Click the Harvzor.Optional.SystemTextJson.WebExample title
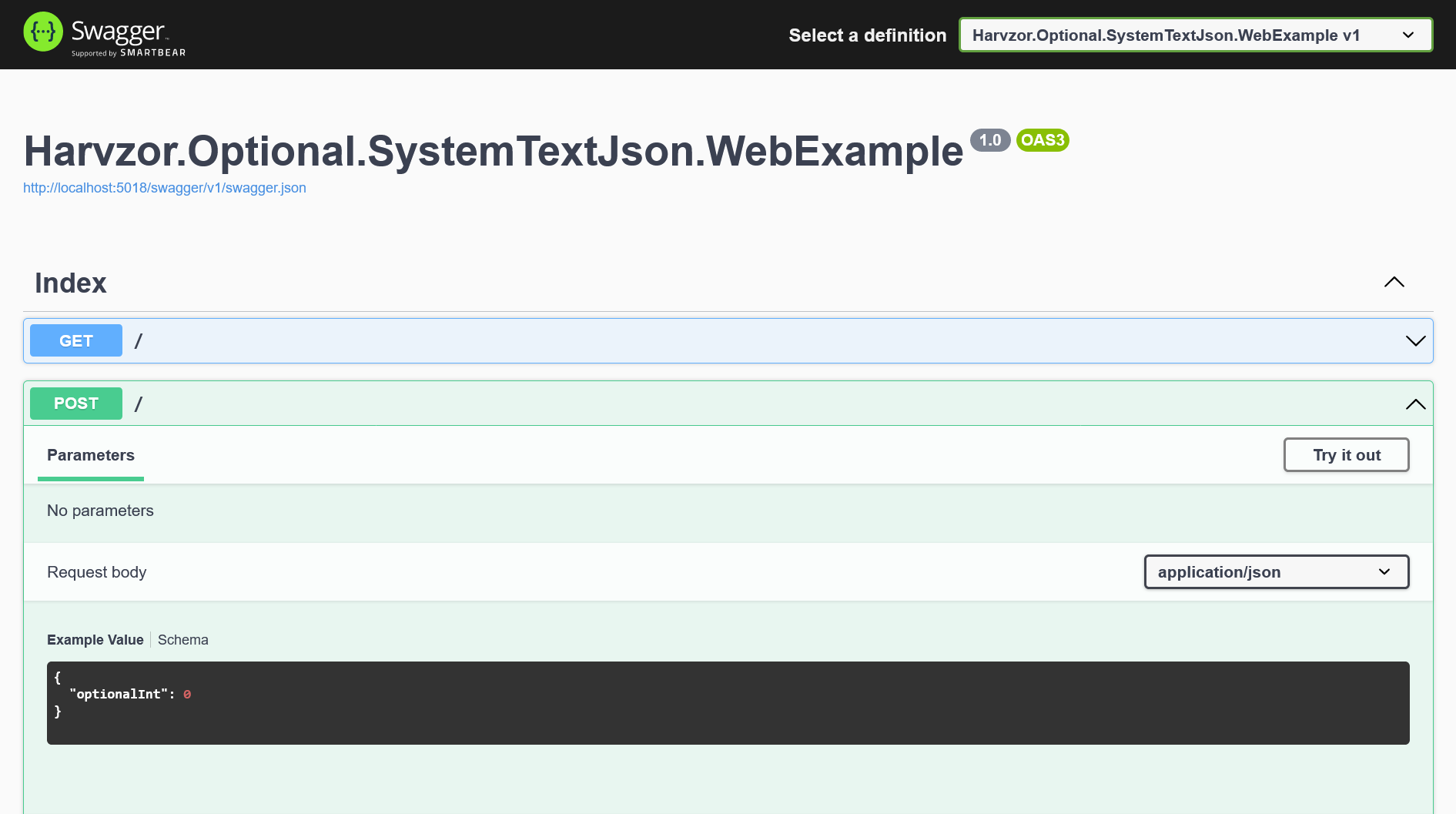The height and width of the screenshot is (814, 1456). pyautogui.click(x=494, y=151)
